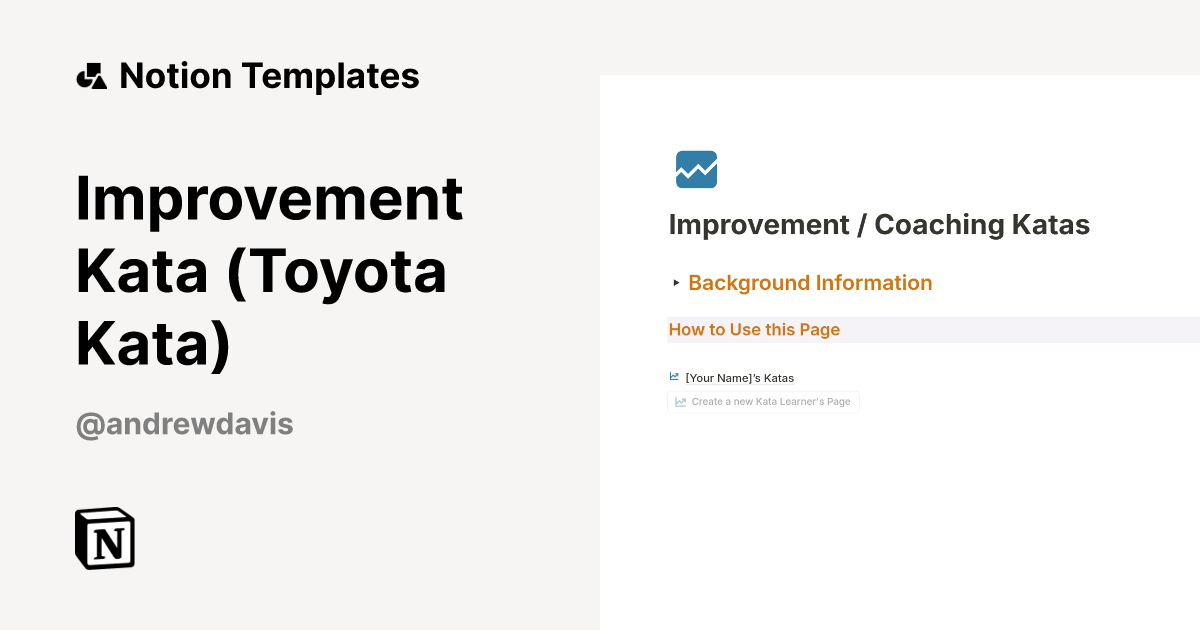Open the Improvement Kata (Toyota Kata) title

[x=268, y=271]
